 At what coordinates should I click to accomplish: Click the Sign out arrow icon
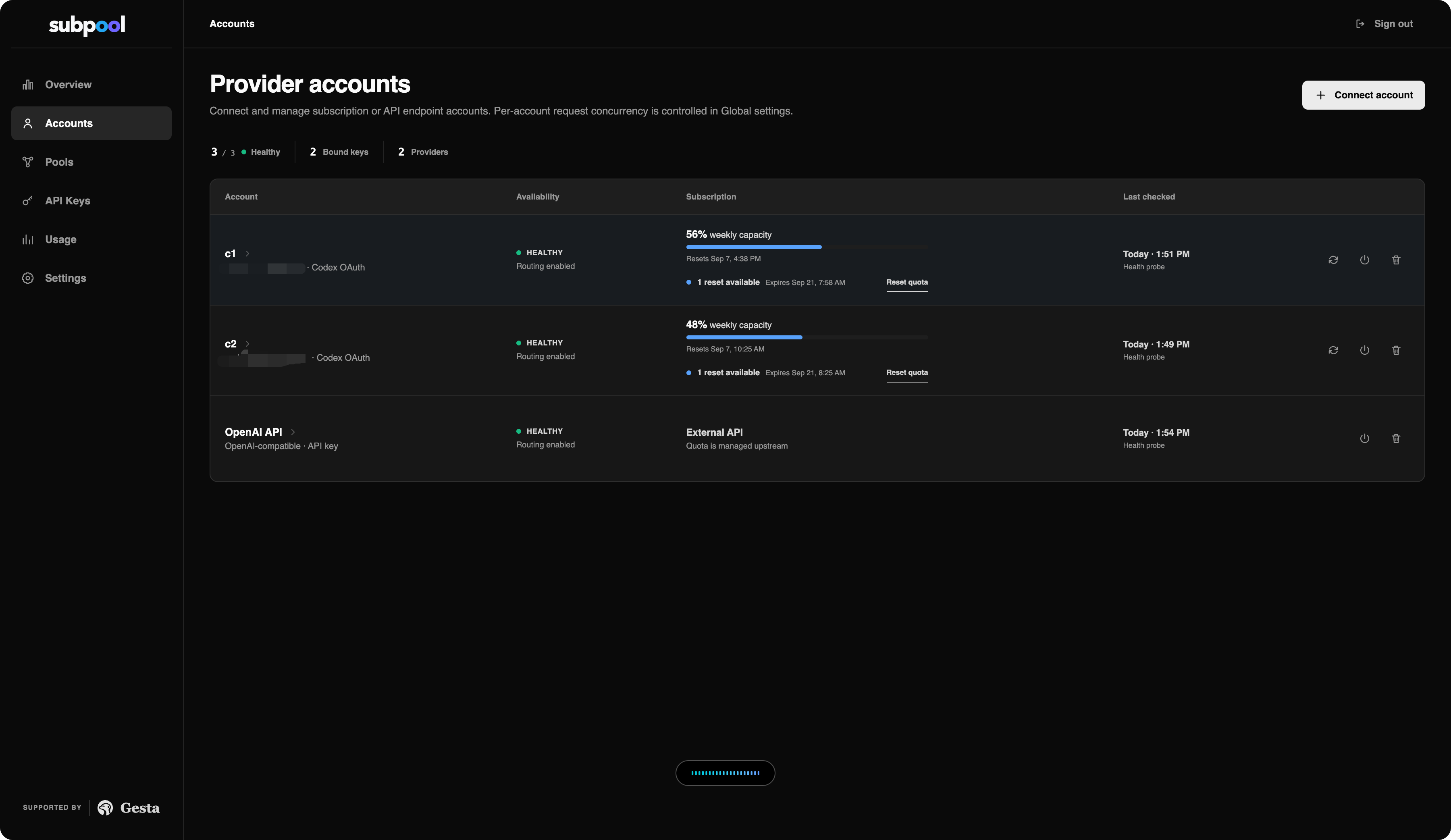click(1360, 24)
